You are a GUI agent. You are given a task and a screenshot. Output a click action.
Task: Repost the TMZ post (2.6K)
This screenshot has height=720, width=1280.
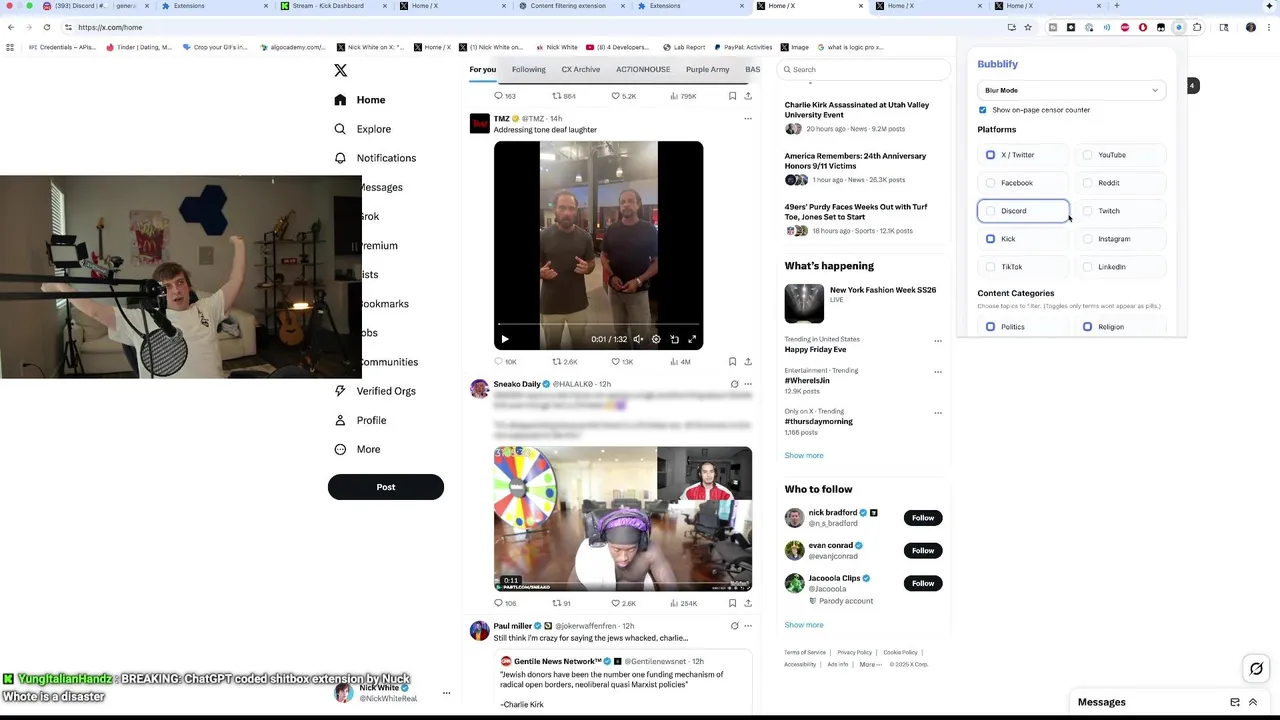[565, 362]
